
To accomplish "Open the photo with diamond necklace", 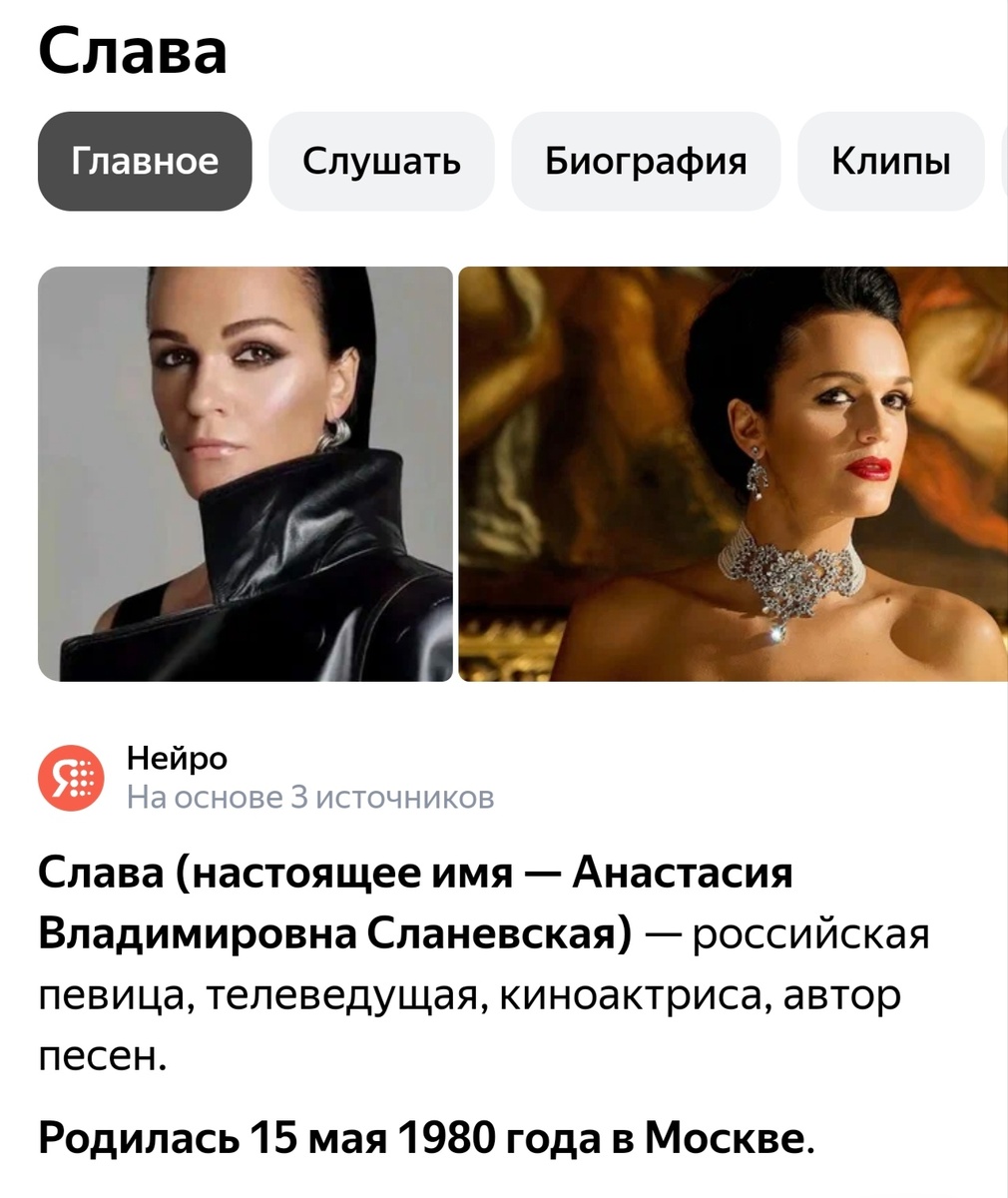I will pyautogui.click(x=734, y=474).
